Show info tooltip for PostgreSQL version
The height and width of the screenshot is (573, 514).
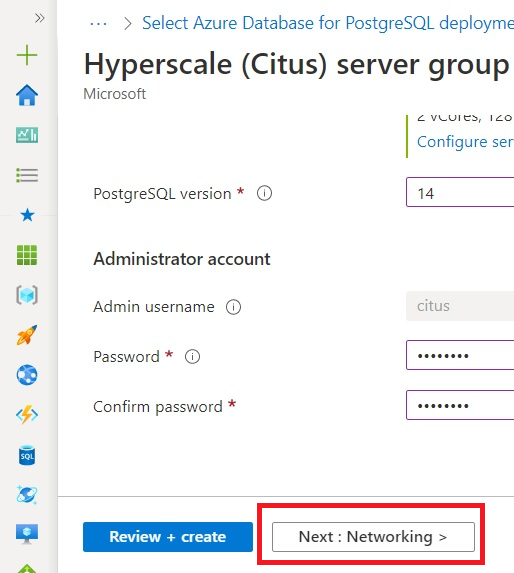[264, 193]
